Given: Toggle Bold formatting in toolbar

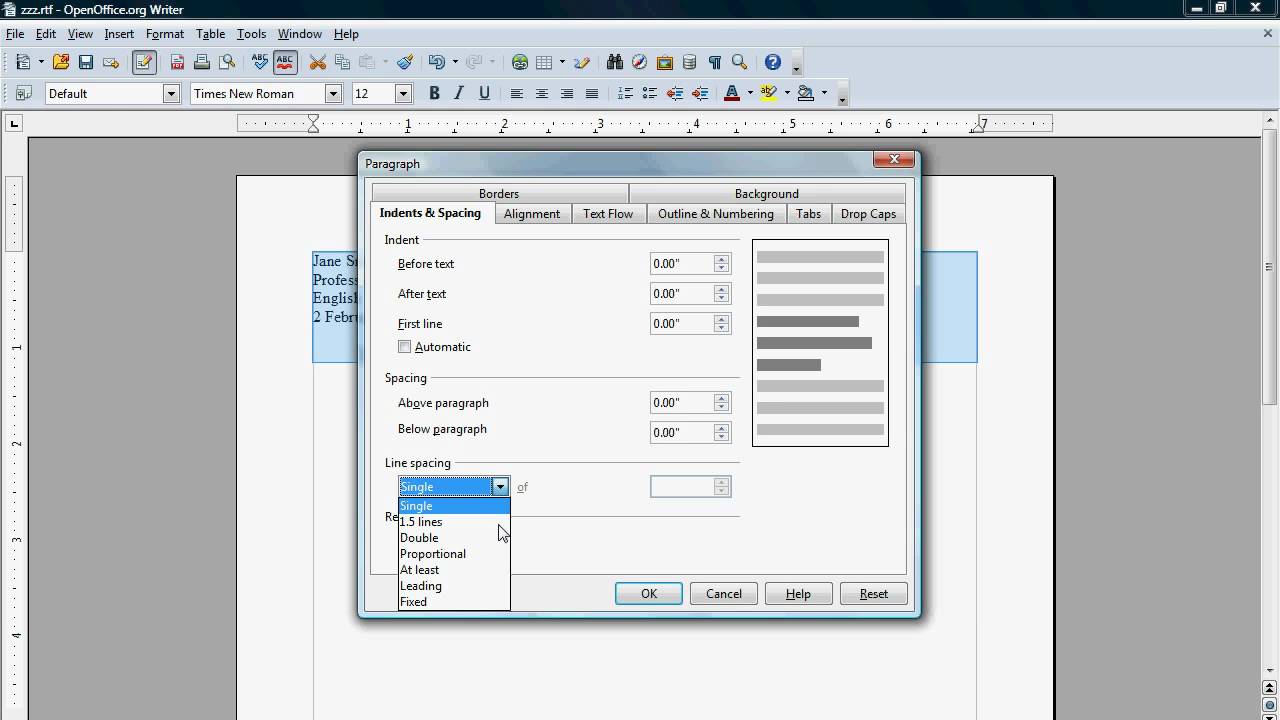Looking at the screenshot, I should [x=434, y=93].
